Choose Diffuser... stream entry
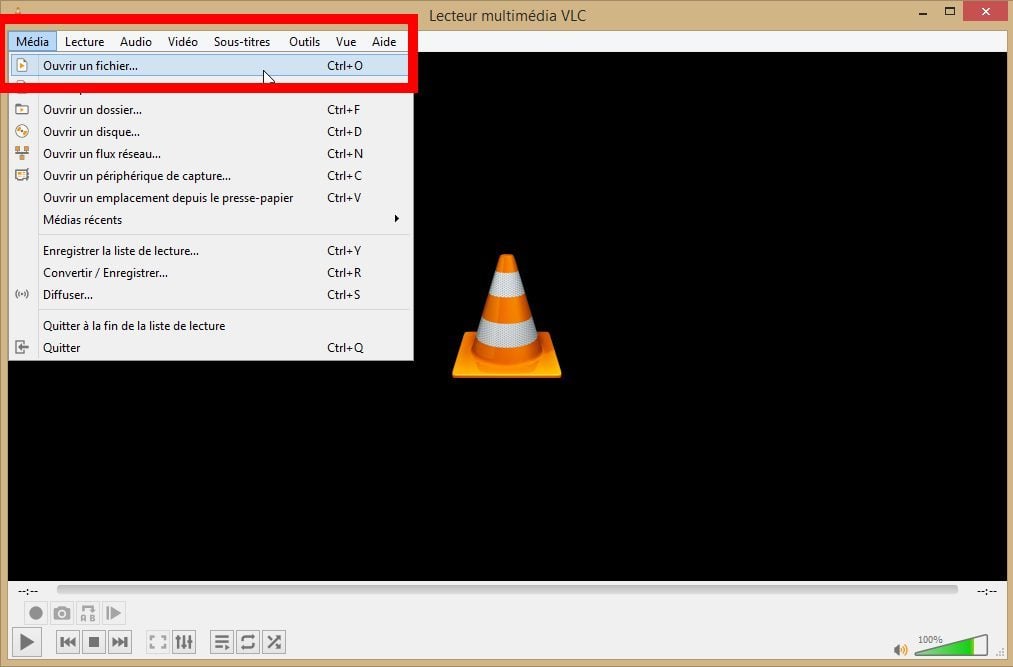The image size is (1013, 667). click(x=211, y=295)
